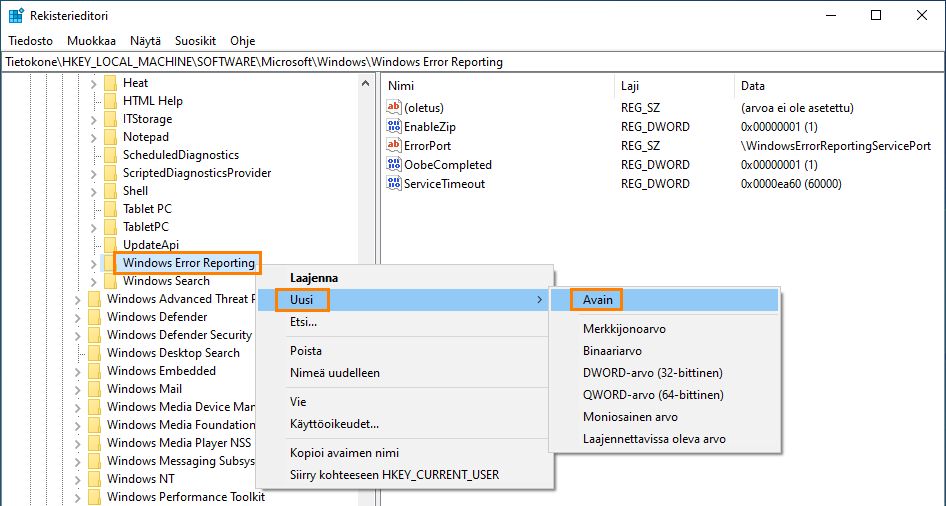Expand the Windows Search key

(x=94, y=282)
